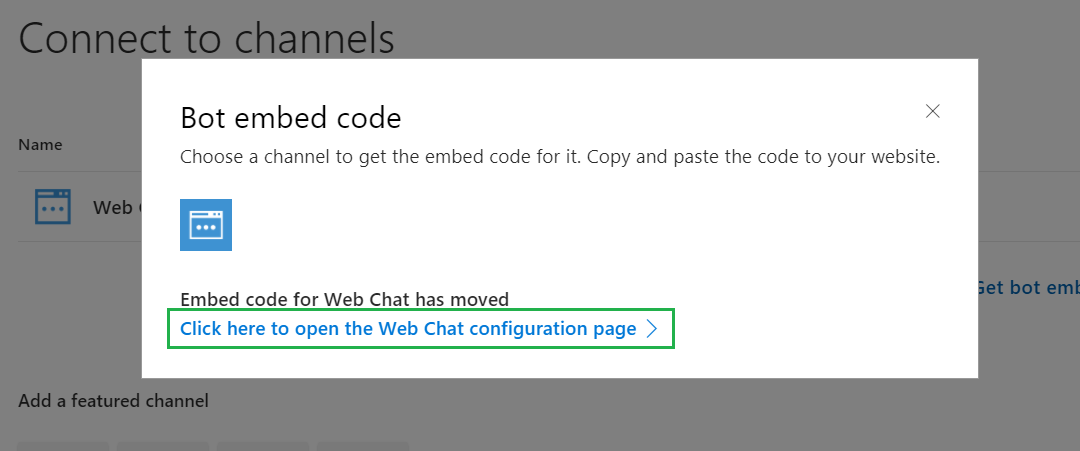Close the Bot embed code dialog
The width and height of the screenshot is (1080, 451).
933,111
